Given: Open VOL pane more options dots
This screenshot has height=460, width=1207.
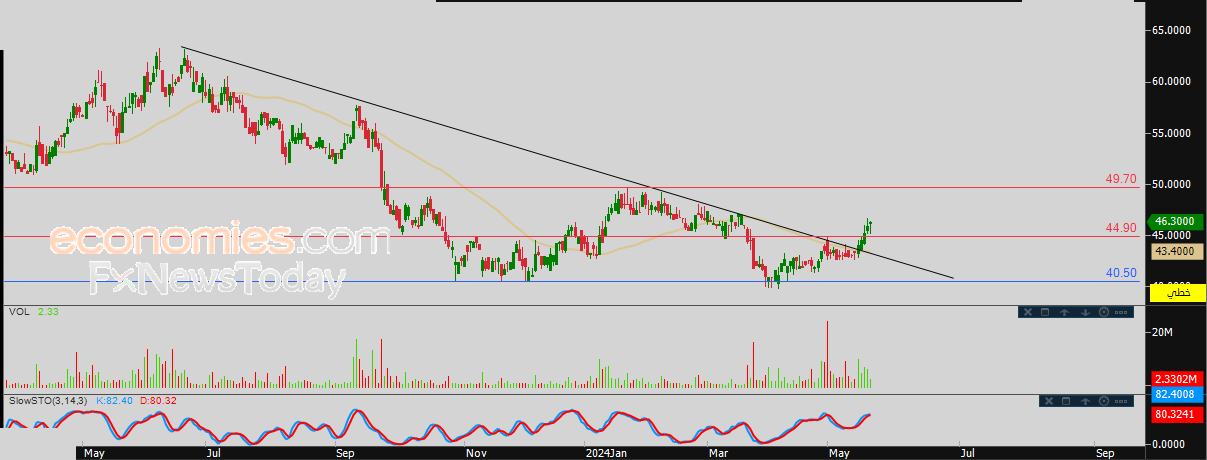Looking at the screenshot, I should click(x=1121, y=312).
